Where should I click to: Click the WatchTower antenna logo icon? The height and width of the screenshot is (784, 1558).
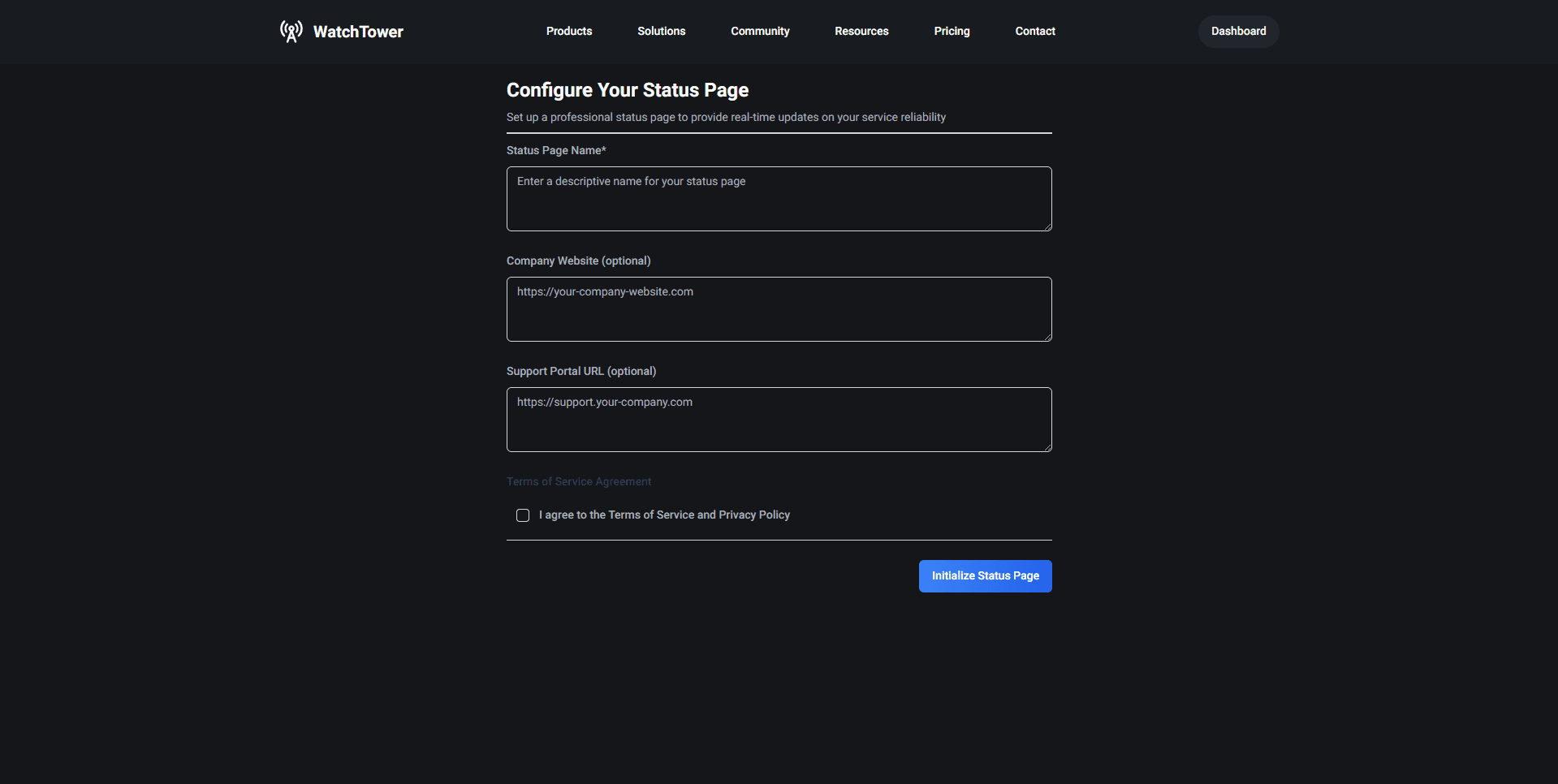coord(291,31)
